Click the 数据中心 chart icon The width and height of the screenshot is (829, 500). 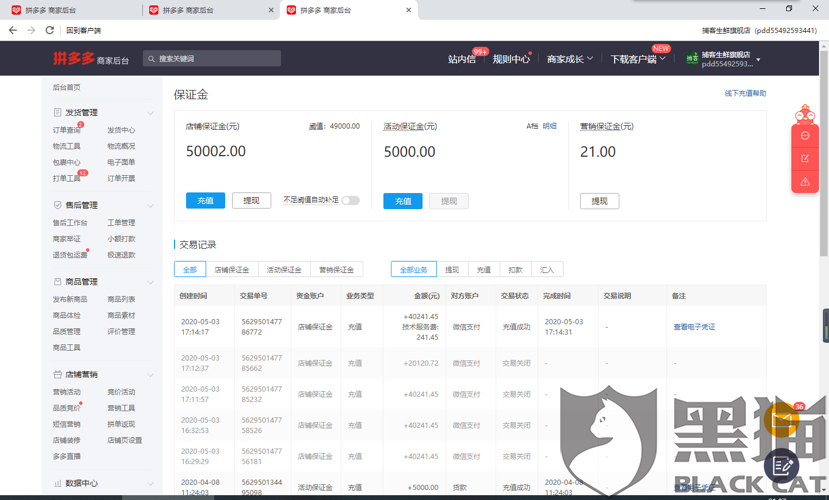click(58, 483)
